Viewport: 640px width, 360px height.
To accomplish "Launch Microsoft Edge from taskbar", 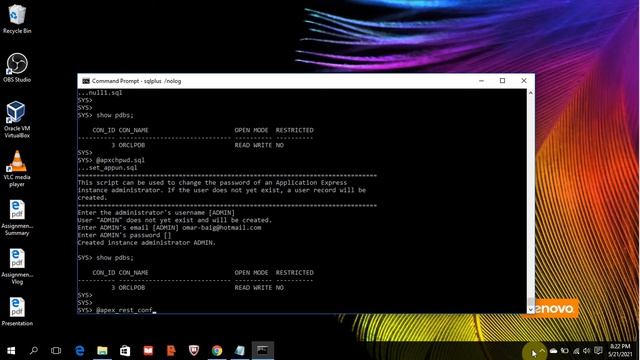I will point(80,351).
